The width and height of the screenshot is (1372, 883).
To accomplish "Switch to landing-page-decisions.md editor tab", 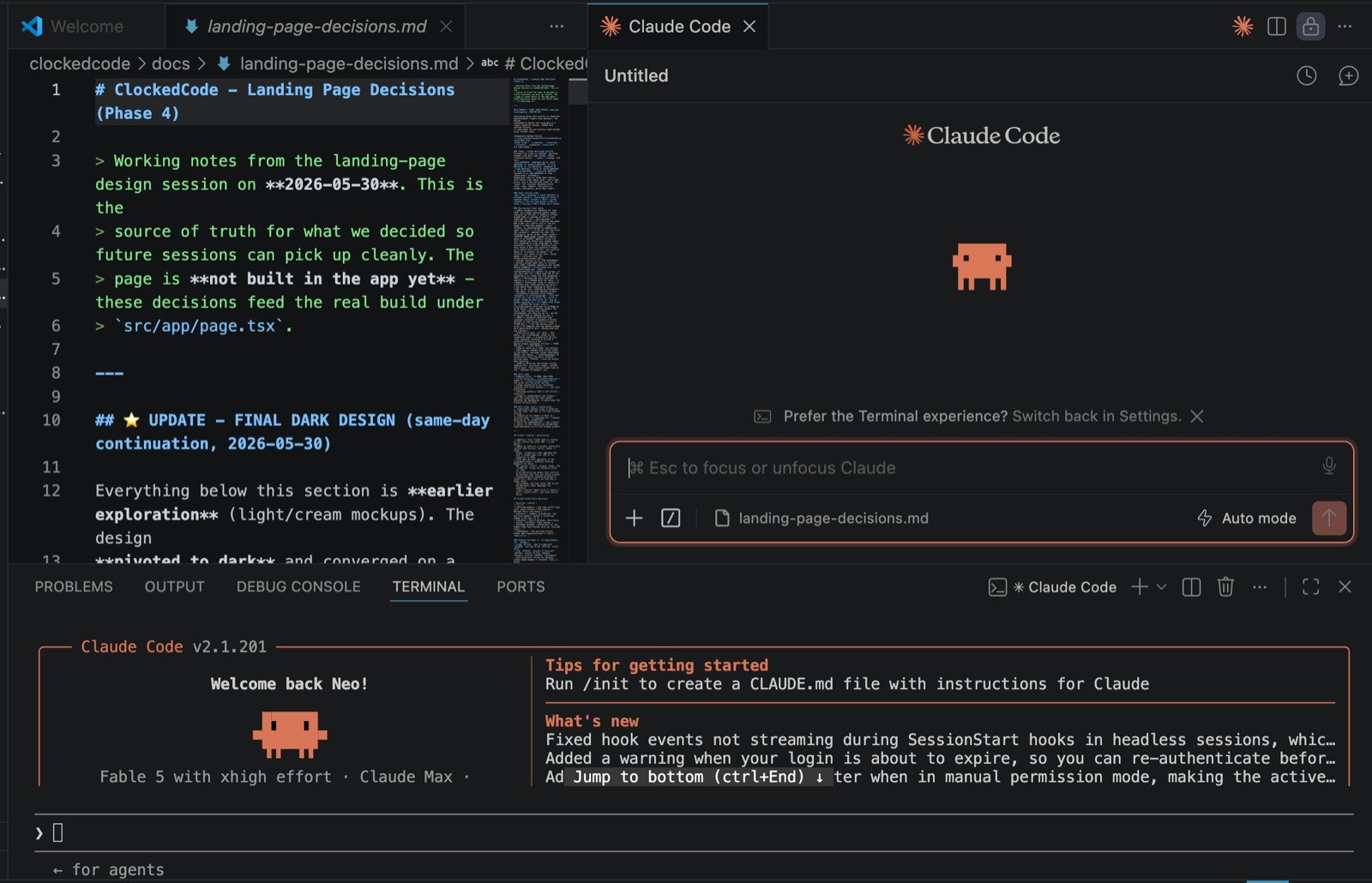I will 316,27.
